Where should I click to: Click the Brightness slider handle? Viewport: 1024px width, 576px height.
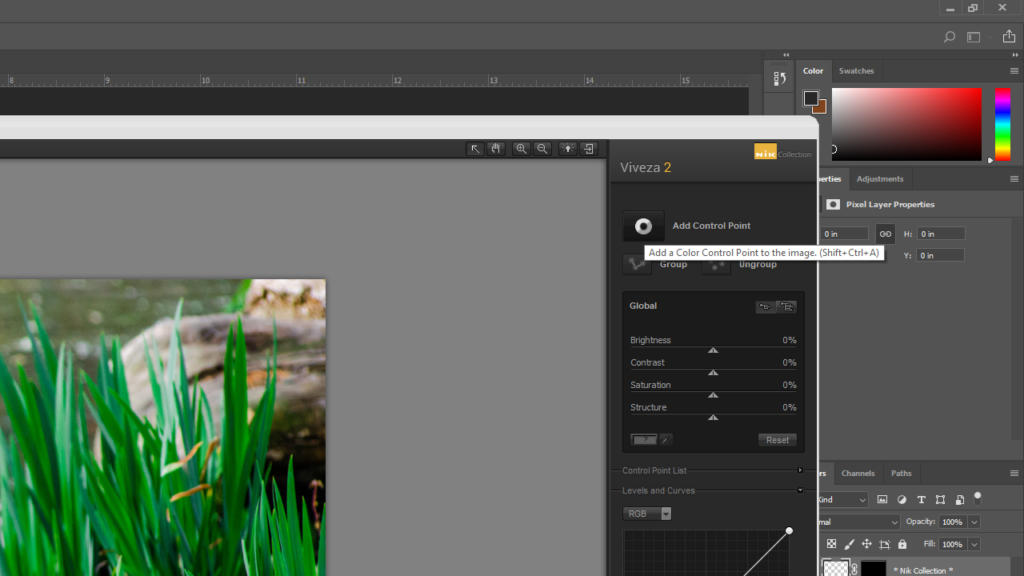coord(713,350)
